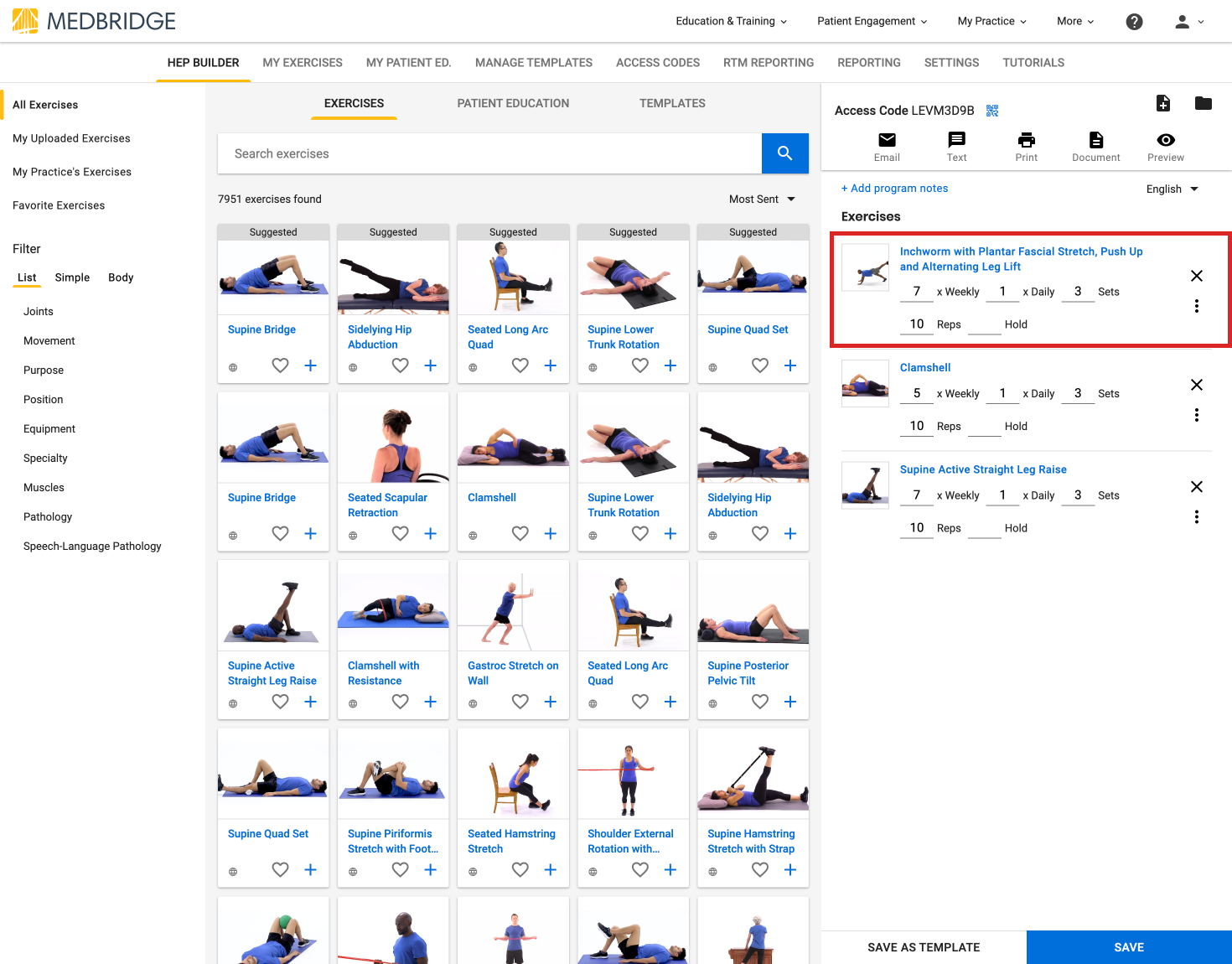Open Favorite Exercises in the sidebar

[x=59, y=205]
